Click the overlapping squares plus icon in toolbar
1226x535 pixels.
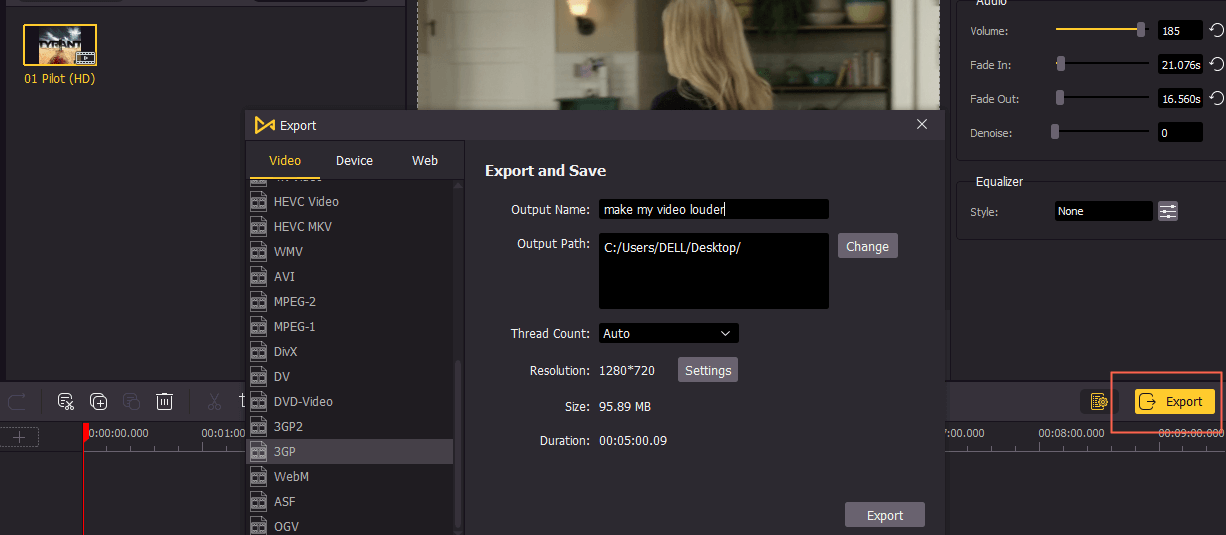click(99, 402)
